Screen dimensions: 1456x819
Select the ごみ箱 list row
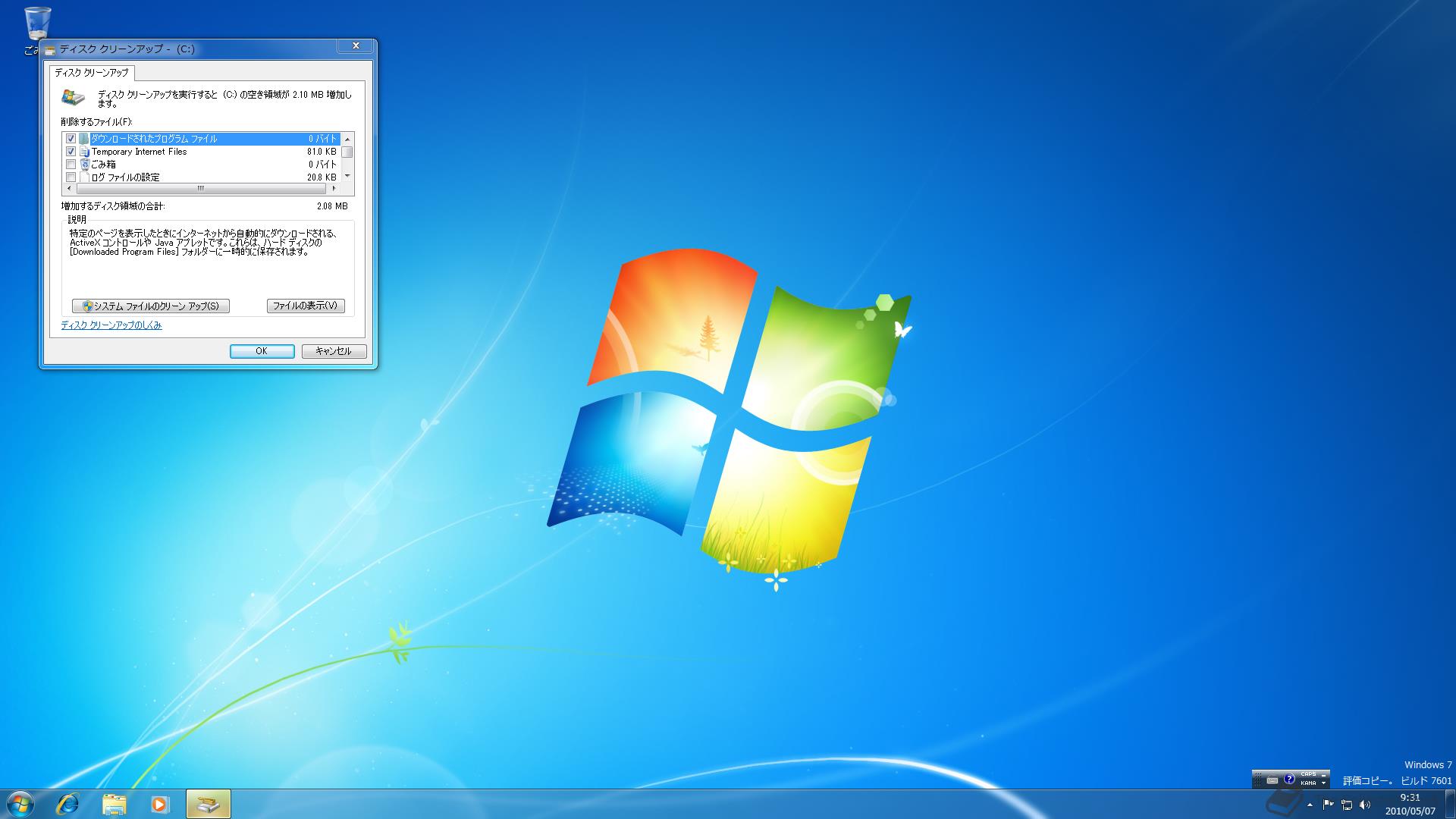tap(202, 165)
